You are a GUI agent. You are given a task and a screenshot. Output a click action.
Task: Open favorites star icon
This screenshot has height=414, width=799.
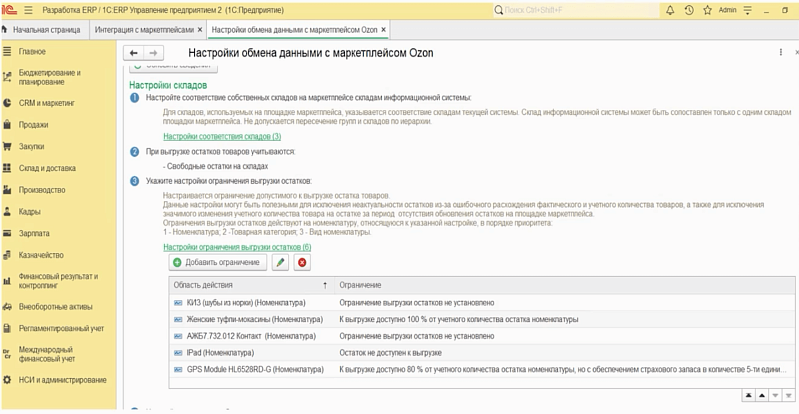click(x=707, y=10)
